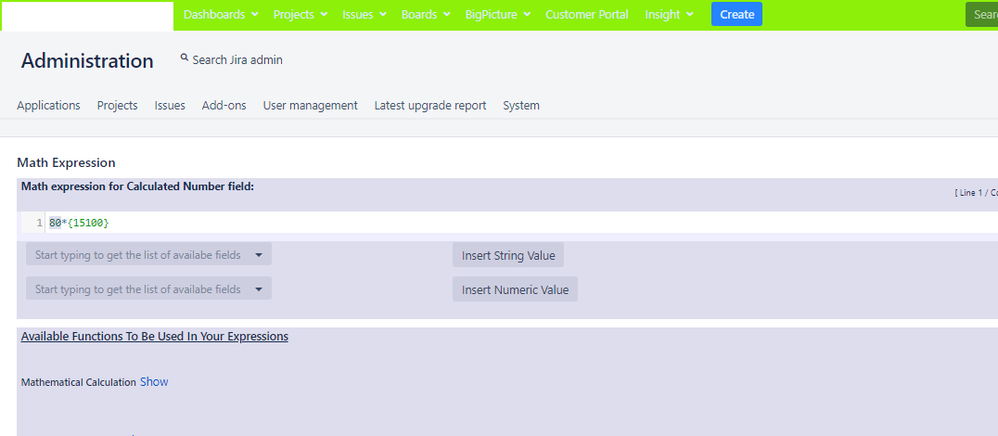Click the blue Create button
This screenshot has width=998, height=436.
point(736,15)
